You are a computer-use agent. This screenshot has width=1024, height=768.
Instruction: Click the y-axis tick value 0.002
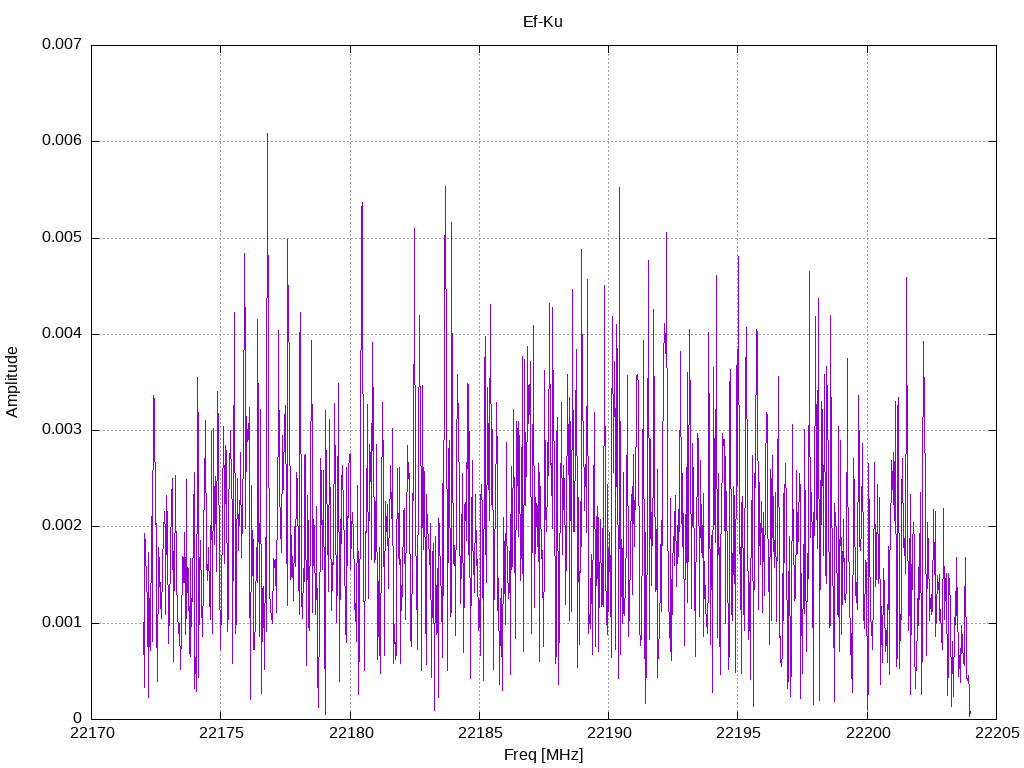pyautogui.click(x=62, y=526)
